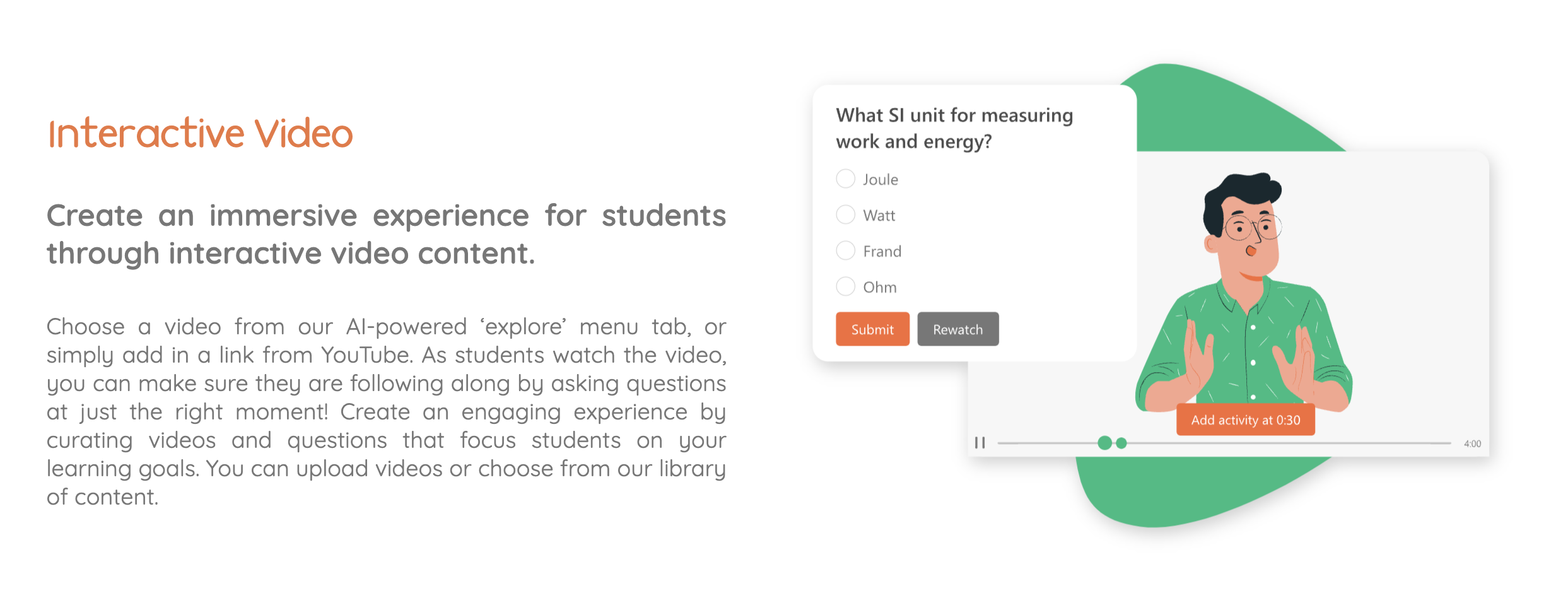
Task: Click the smaller green timeline dot
Action: [1121, 443]
